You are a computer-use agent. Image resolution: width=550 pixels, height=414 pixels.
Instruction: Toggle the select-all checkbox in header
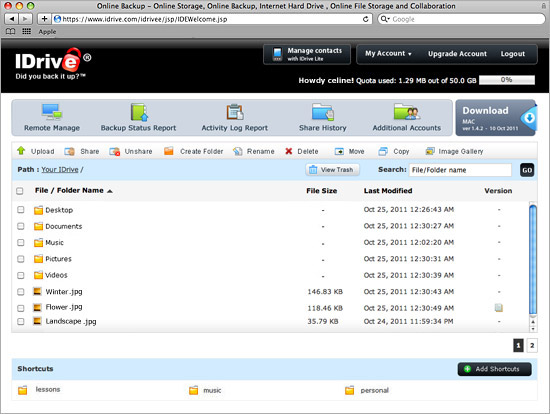pos(20,191)
